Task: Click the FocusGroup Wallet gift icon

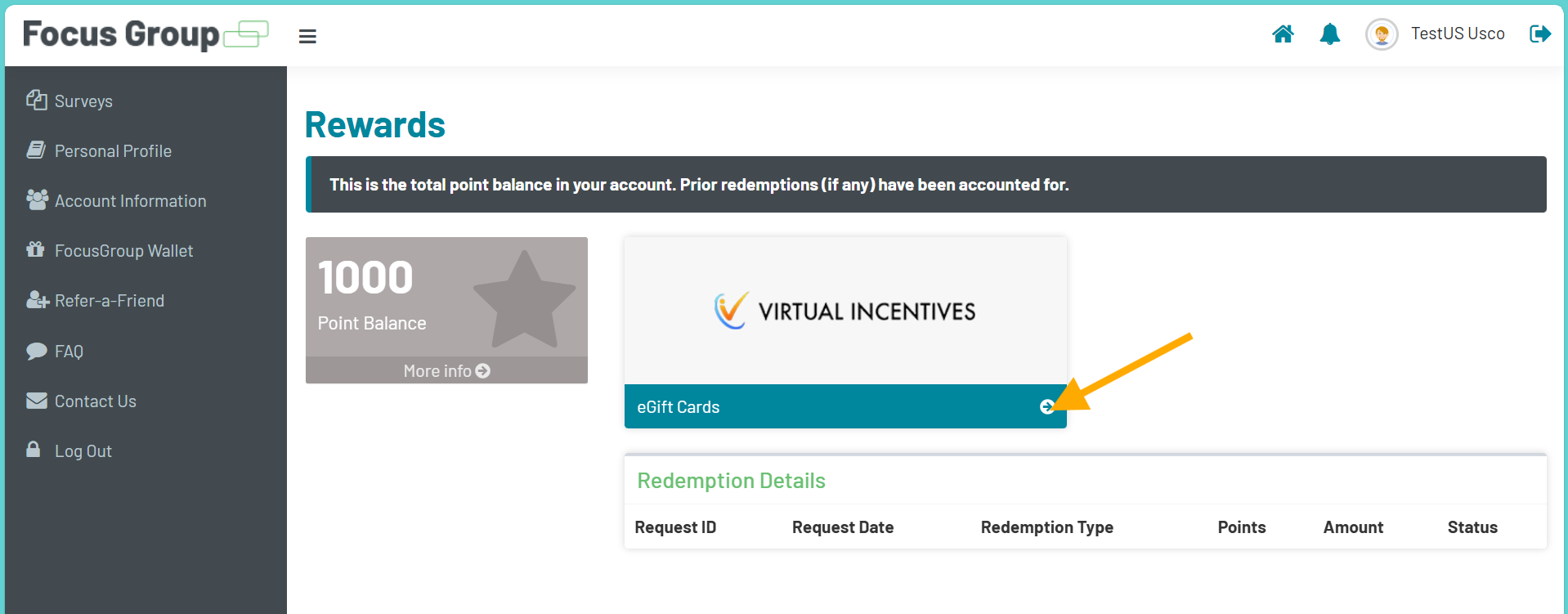Action: point(35,249)
